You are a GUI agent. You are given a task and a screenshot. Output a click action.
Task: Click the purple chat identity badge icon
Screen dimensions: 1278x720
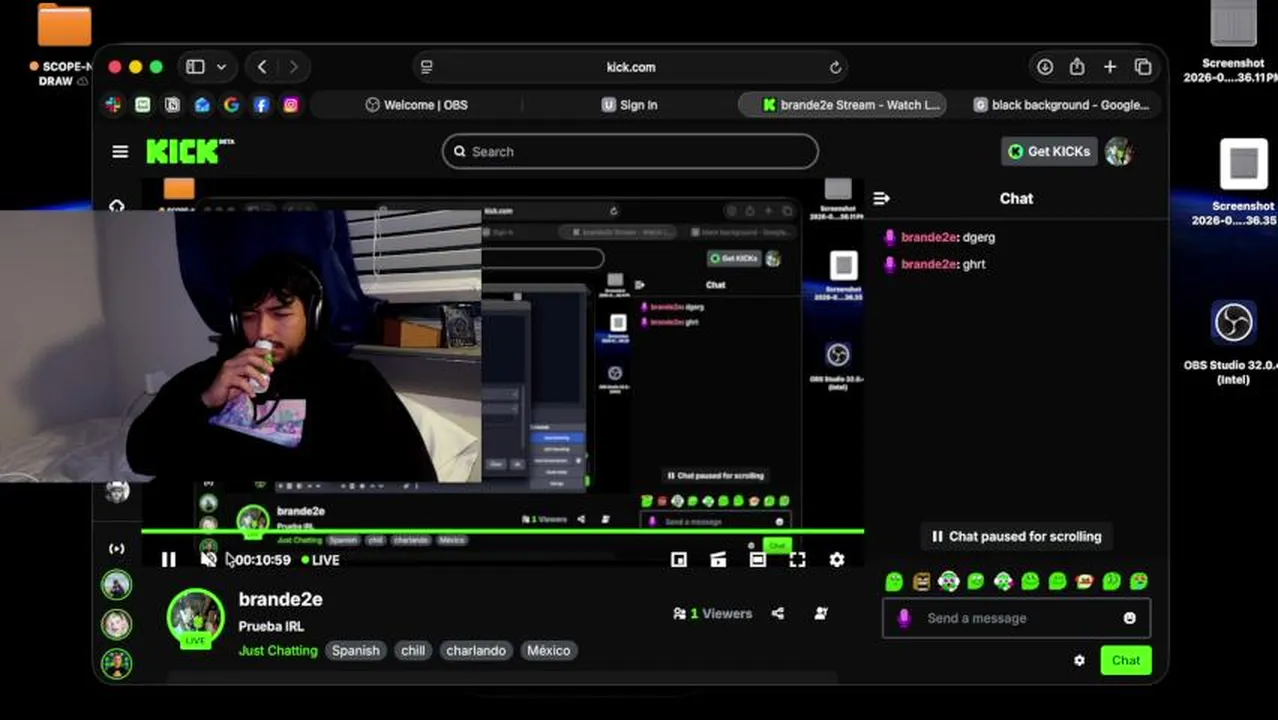coord(904,618)
